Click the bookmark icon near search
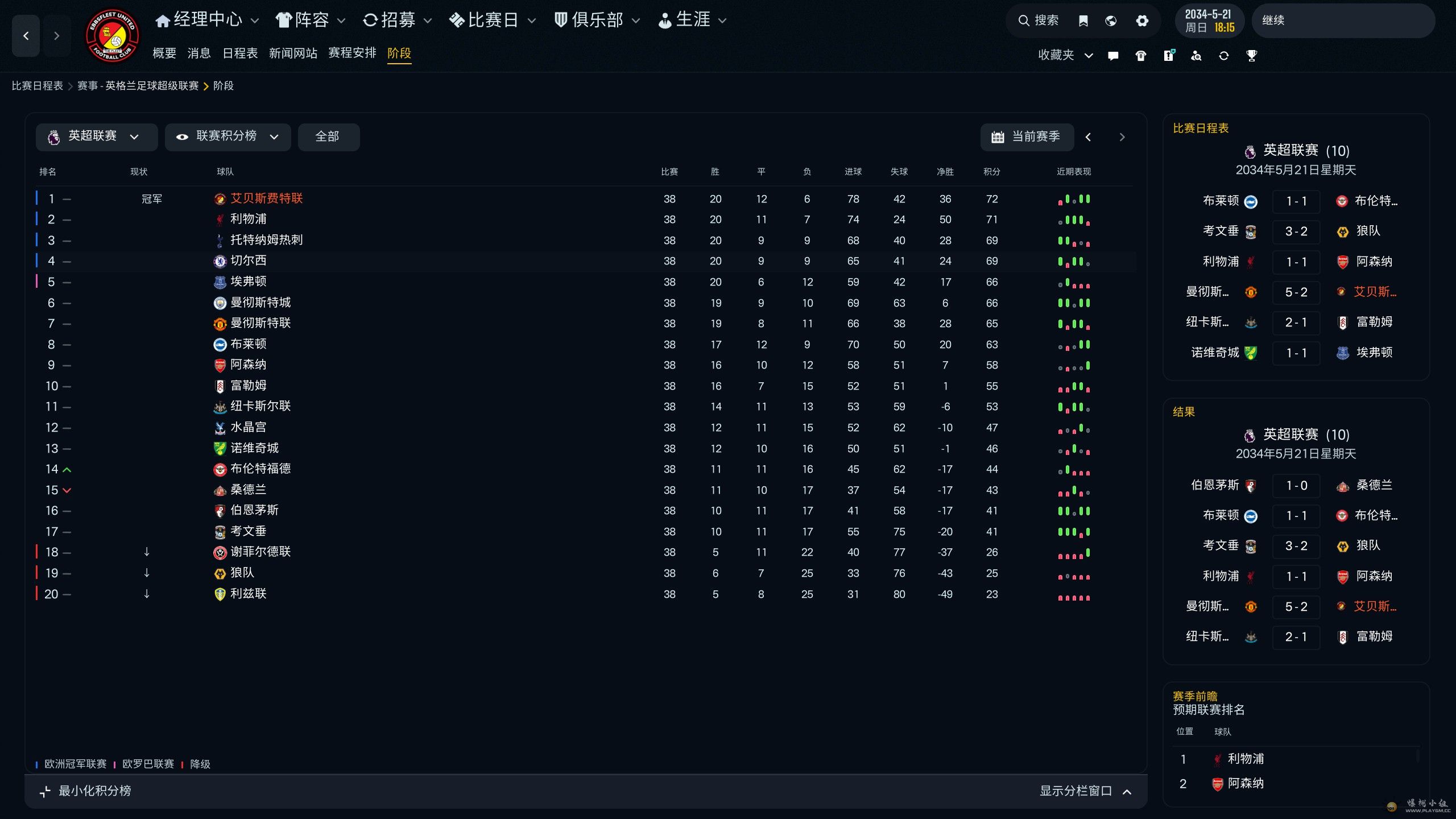Viewport: 1456px width, 819px height. (1083, 20)
